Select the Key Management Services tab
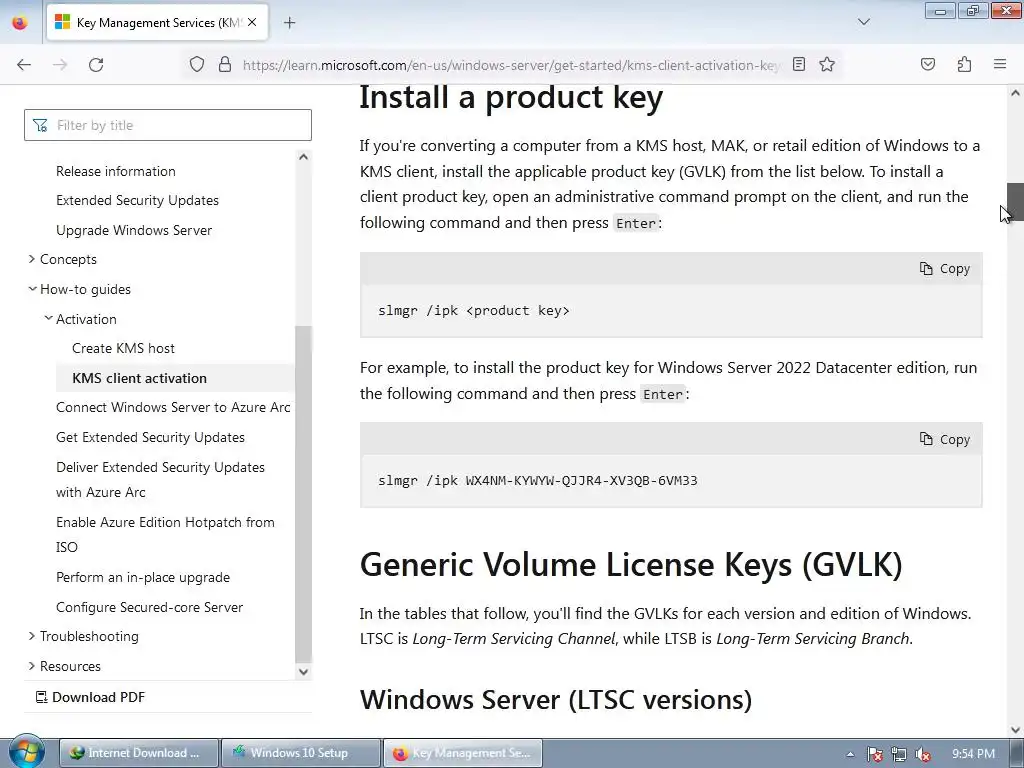The image size is (1024, 768). click(157, 23)
